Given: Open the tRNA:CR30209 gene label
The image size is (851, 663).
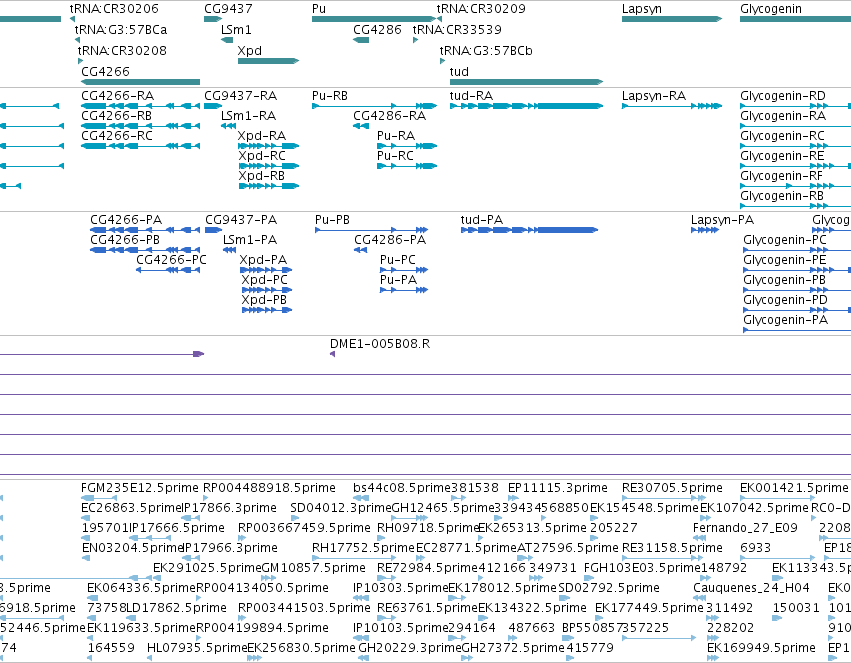Looking at the screenshot, I should (x=481, y=9).
